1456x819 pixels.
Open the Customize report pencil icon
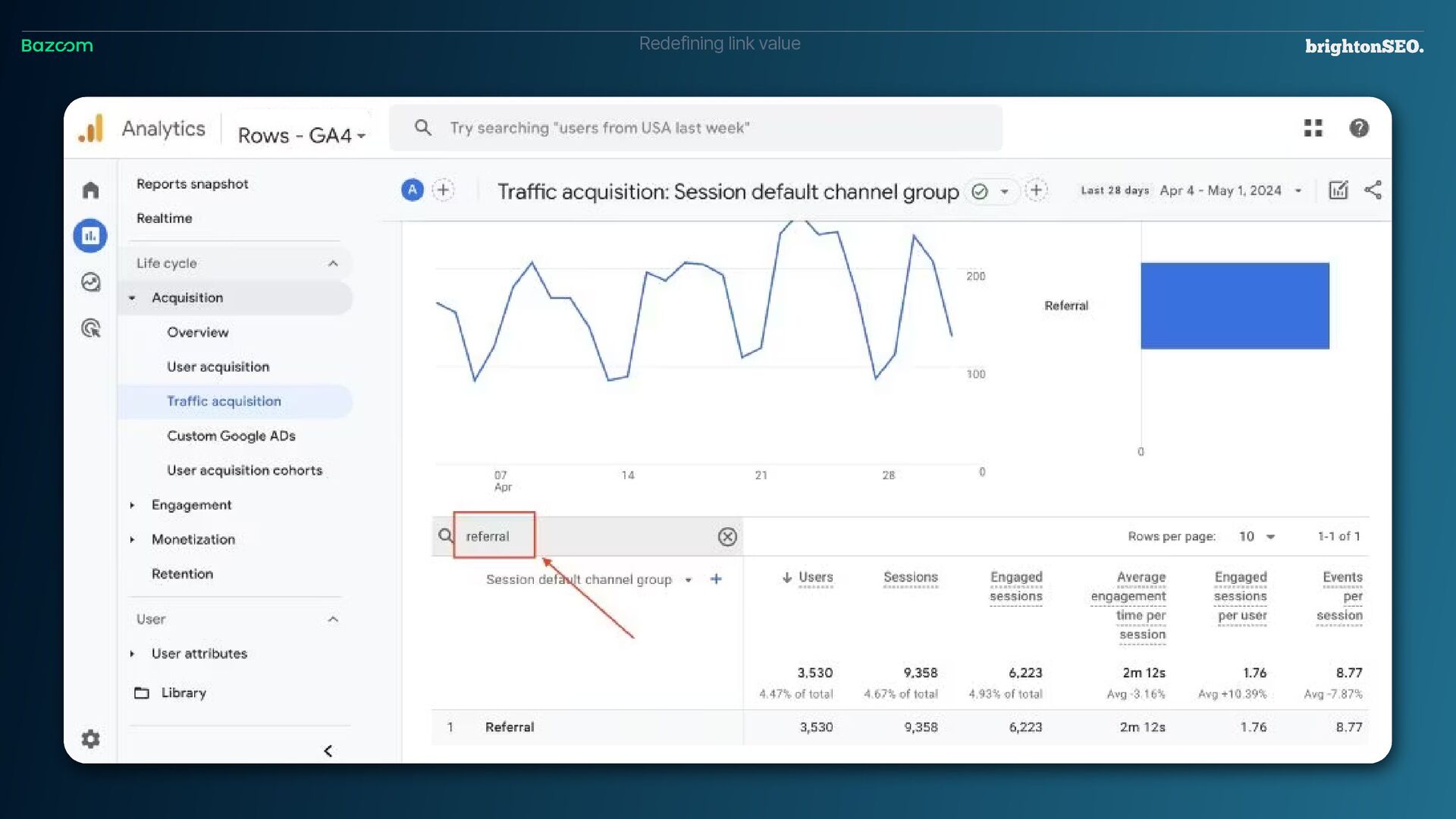pyautogui.click(x=1338, y=190)
